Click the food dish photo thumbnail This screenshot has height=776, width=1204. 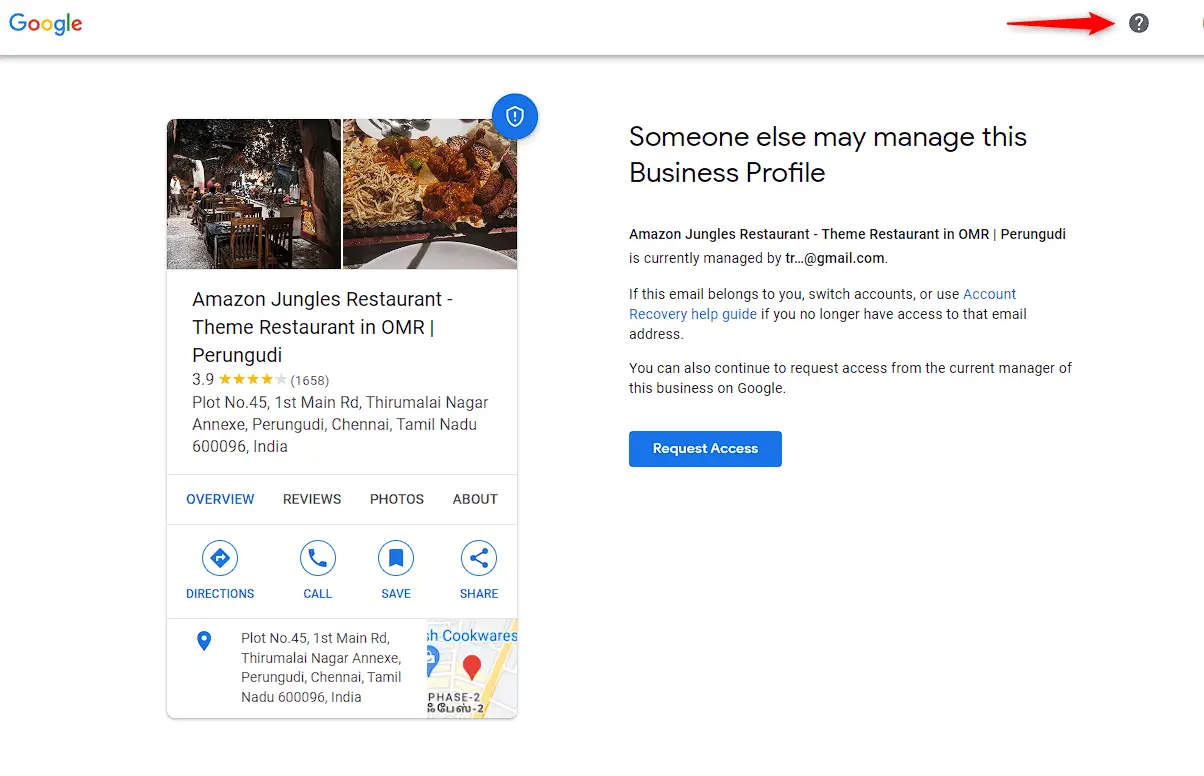(430, 194)
